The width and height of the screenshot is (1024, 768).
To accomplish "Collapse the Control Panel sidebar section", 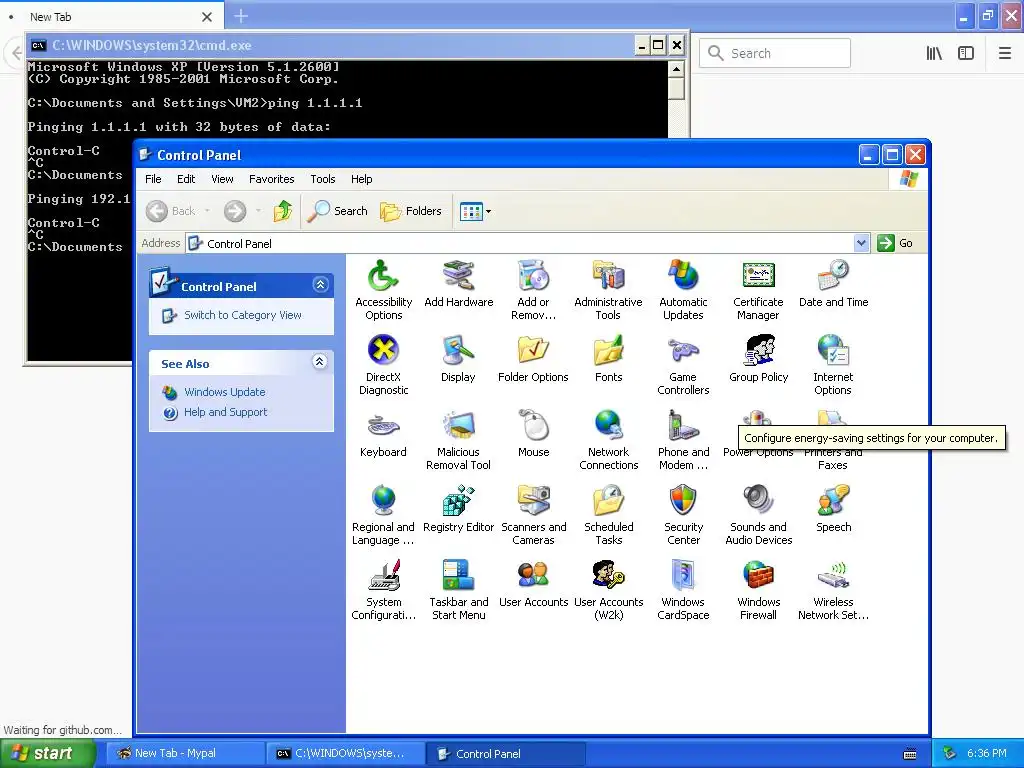I will 320,285.
